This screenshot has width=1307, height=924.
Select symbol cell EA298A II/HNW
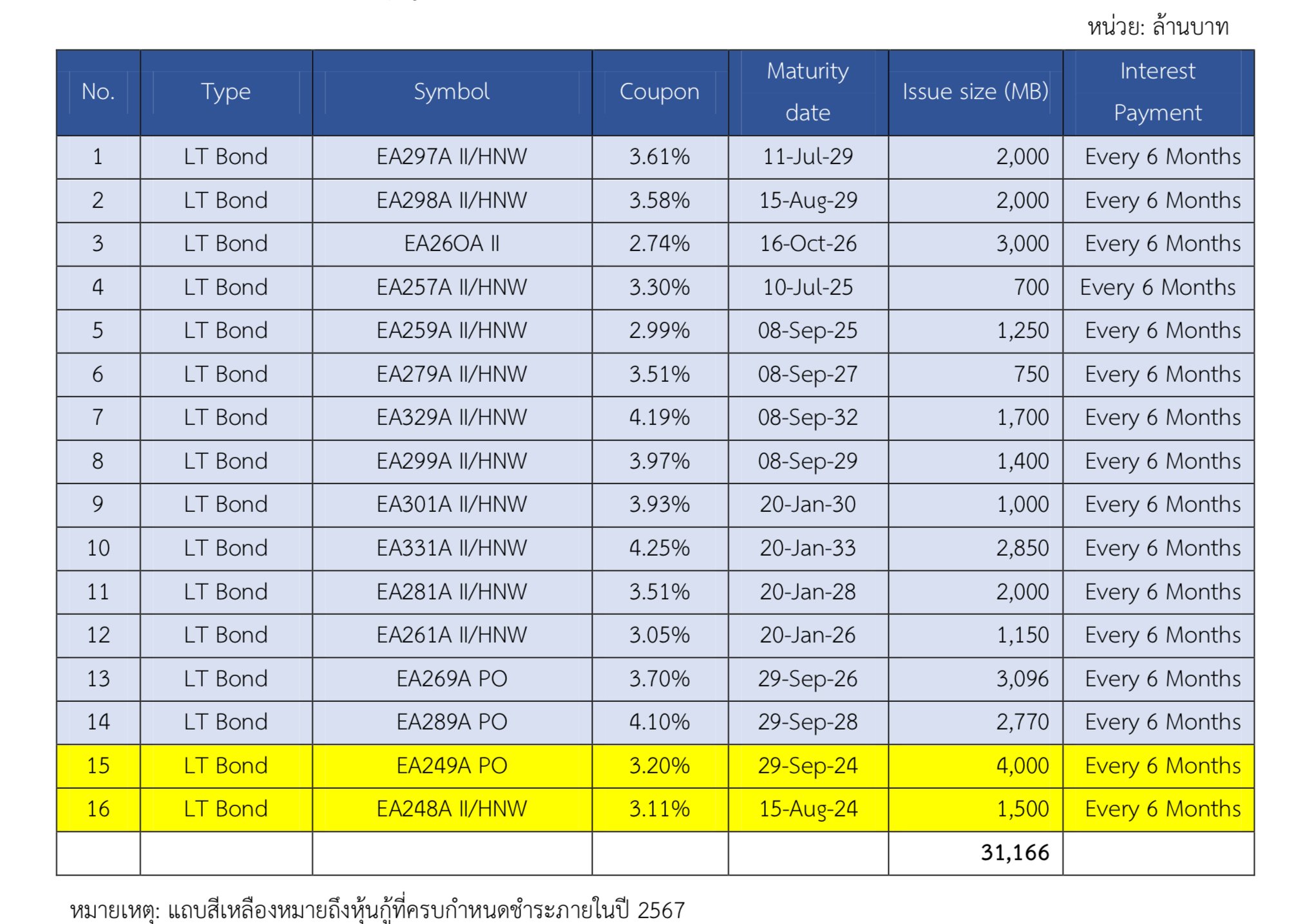452,201
